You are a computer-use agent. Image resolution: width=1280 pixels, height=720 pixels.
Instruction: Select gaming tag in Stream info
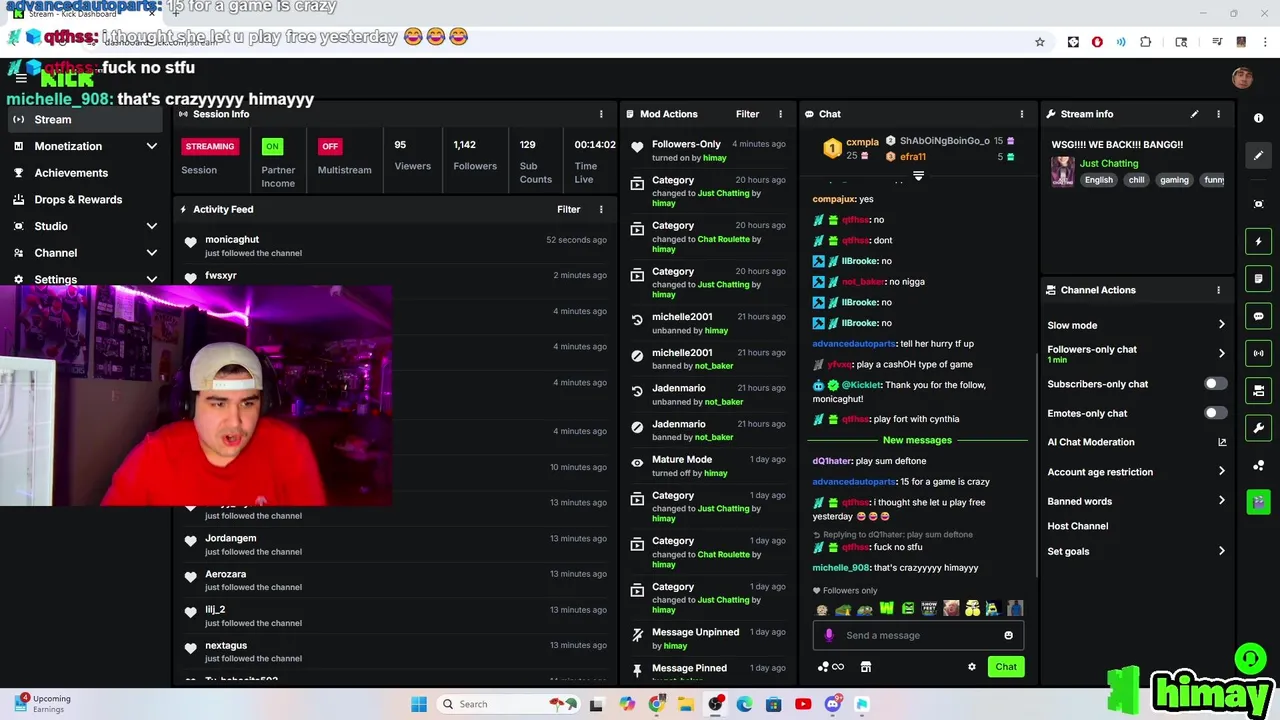click(1174, 180)
